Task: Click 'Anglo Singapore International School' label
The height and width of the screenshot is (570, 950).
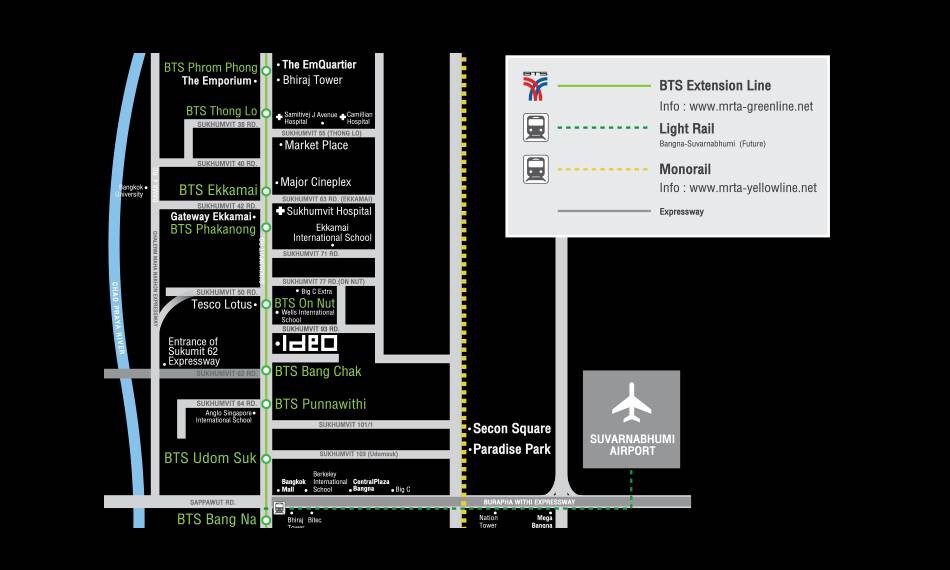Action: pos(224,416)
